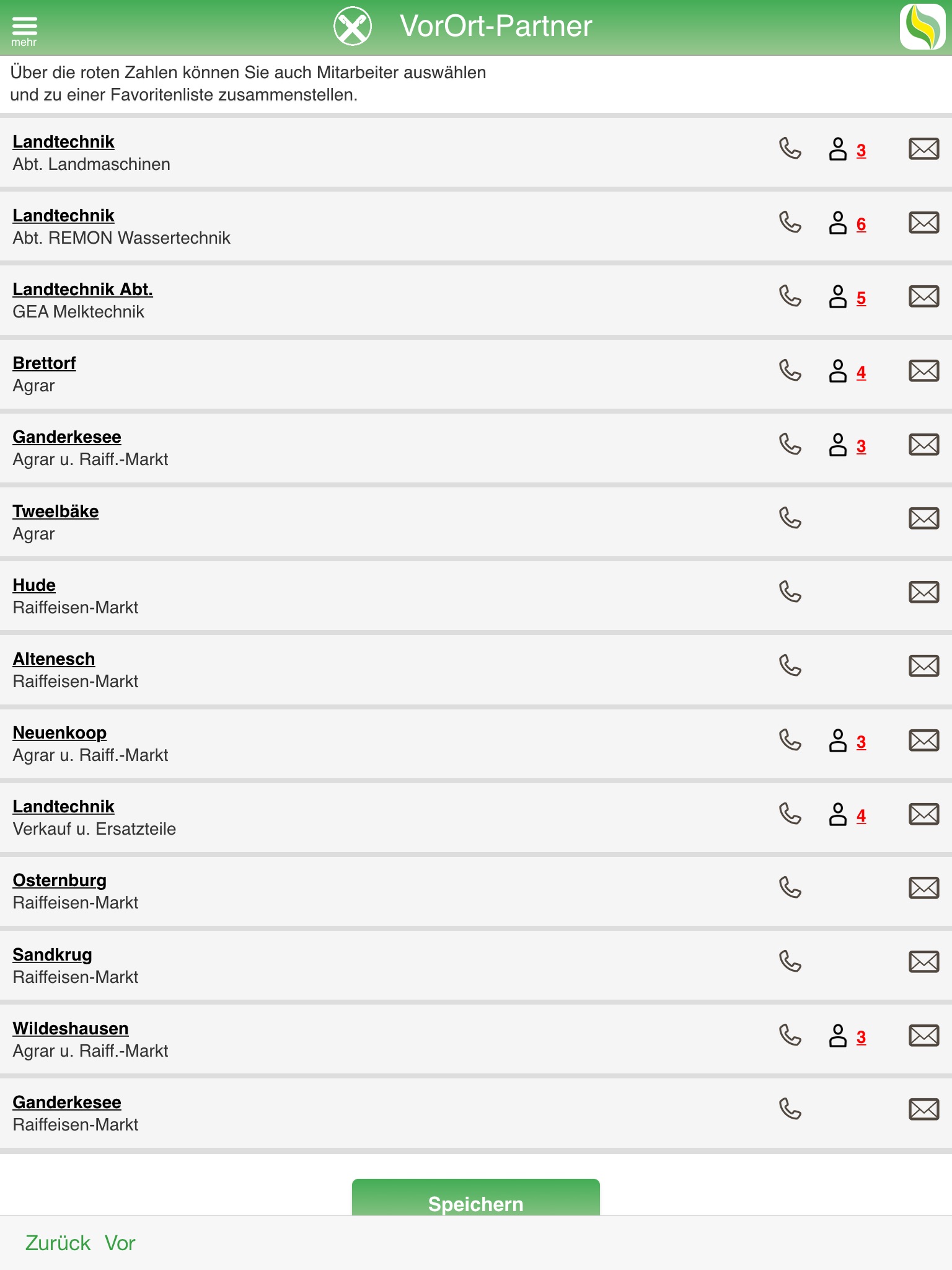Email Wildeshausen Agrar u. Raiff.-Markt
This screenshot has height=1270, width=952.
923,1036
